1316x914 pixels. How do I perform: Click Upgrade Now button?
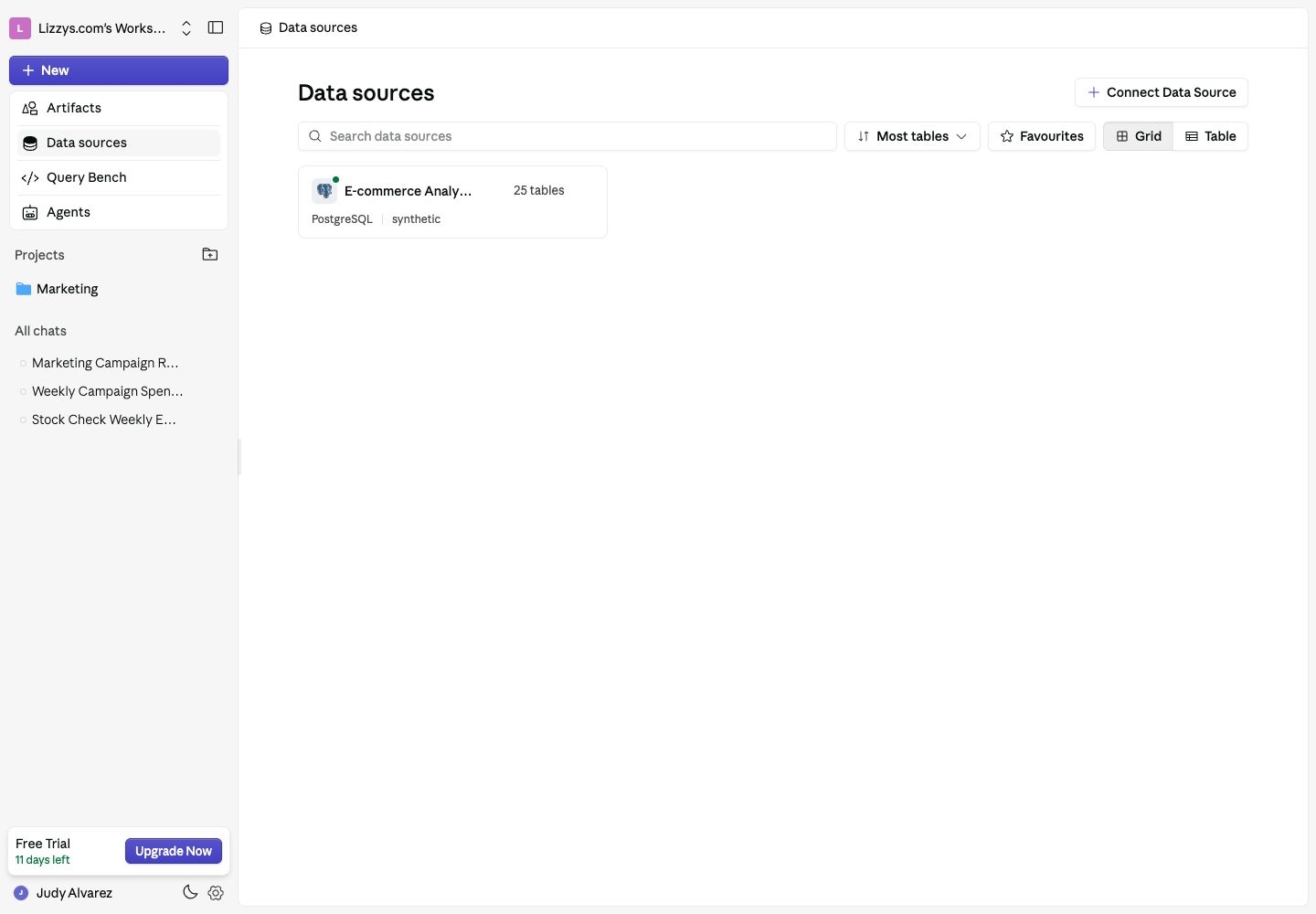pos(174,851)
